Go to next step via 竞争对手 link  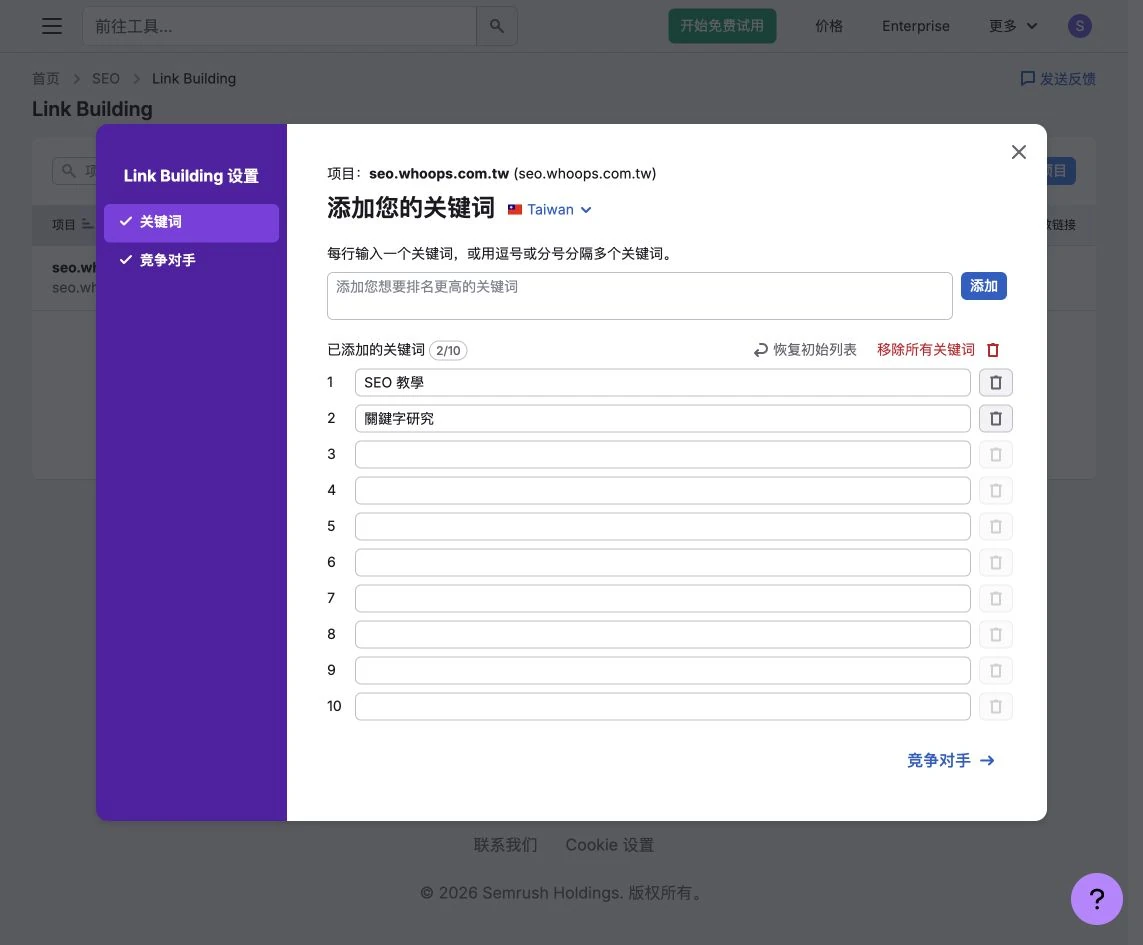point(951,761)
